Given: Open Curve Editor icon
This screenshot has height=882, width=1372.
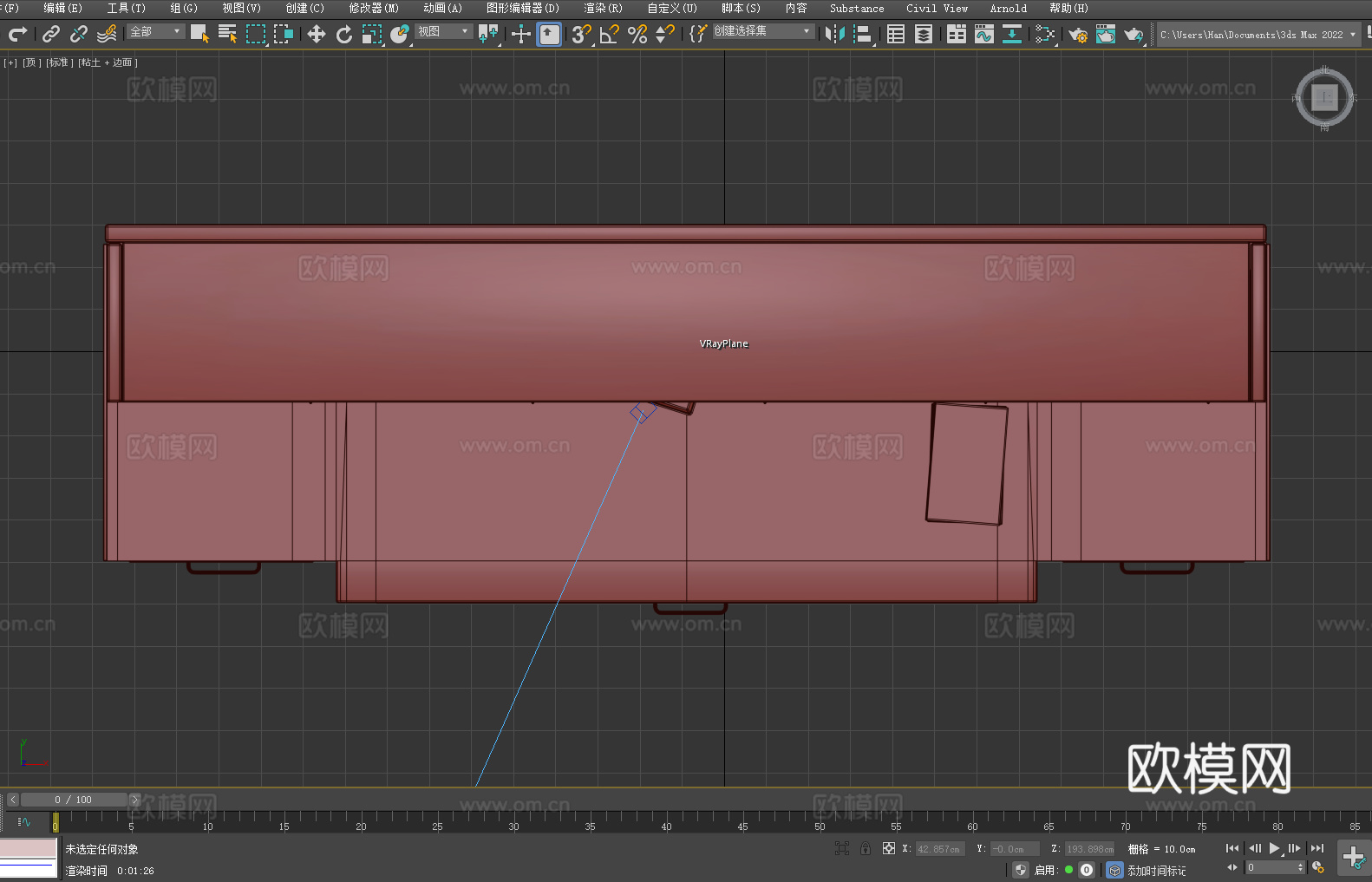Looking at the screenshot, I should (983, 34).
